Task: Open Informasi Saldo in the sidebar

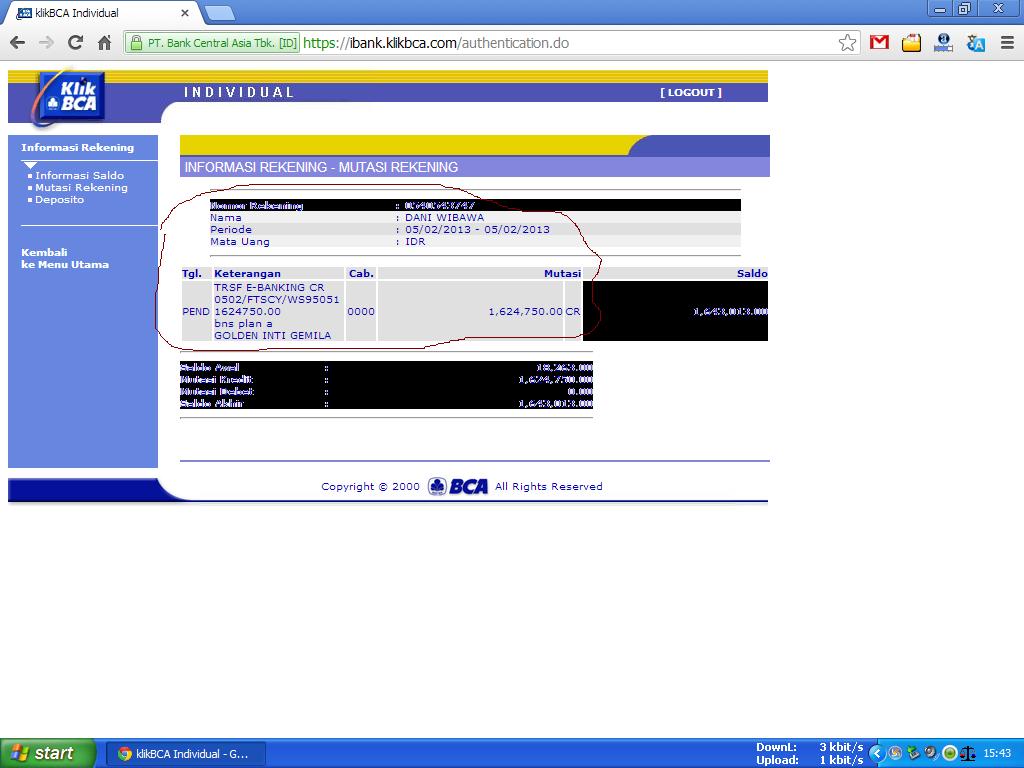Action: pos(79,175)
